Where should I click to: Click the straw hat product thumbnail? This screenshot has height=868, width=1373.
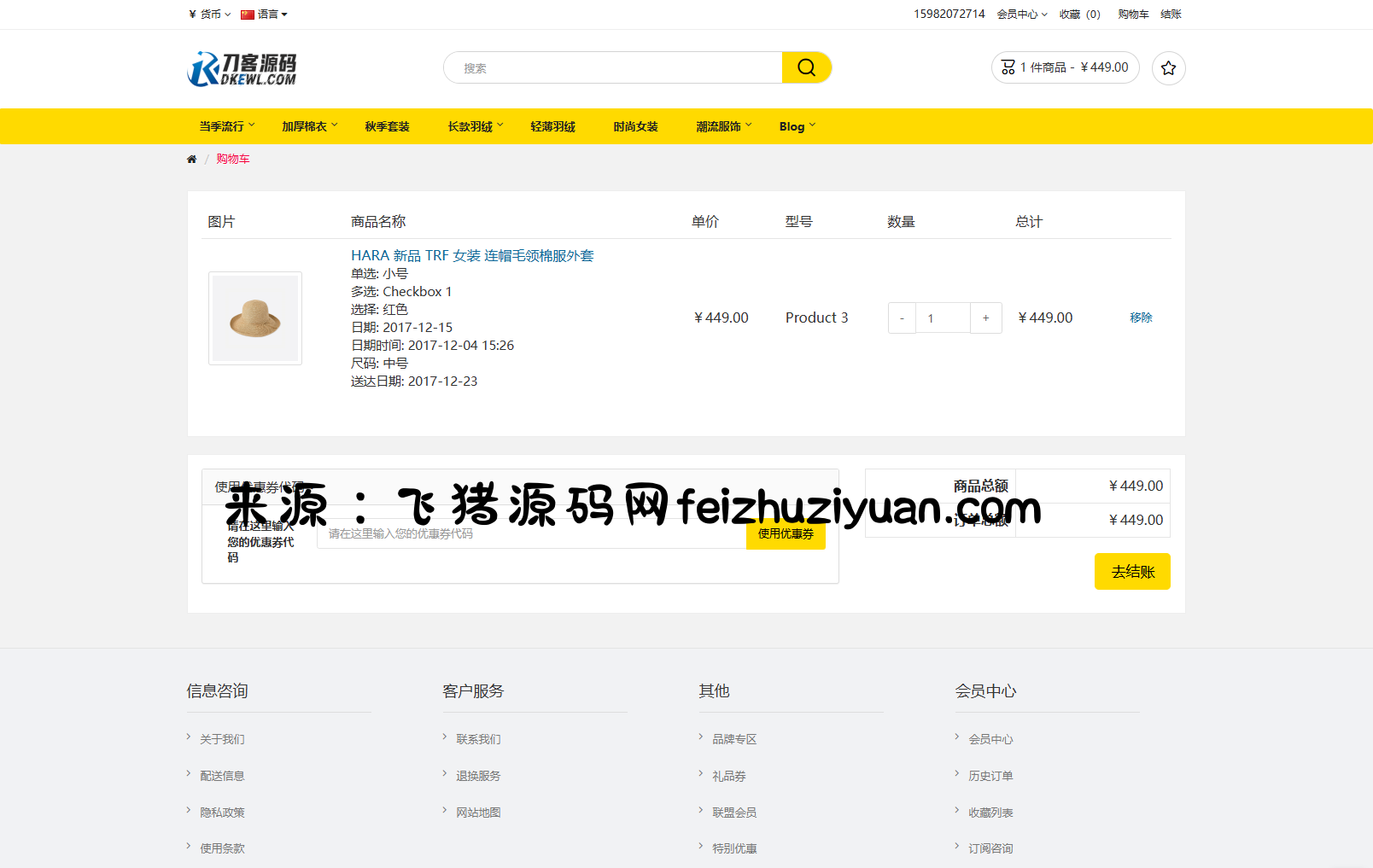coord(255,318)
